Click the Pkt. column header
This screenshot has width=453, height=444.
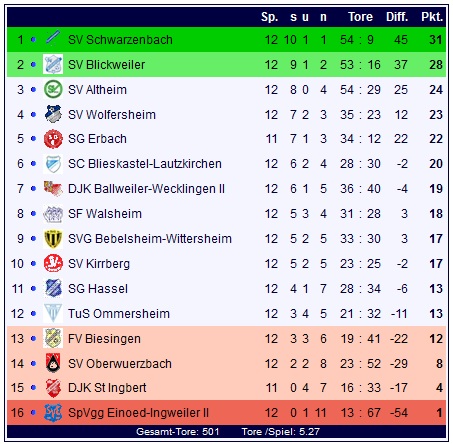pos(432,16)
